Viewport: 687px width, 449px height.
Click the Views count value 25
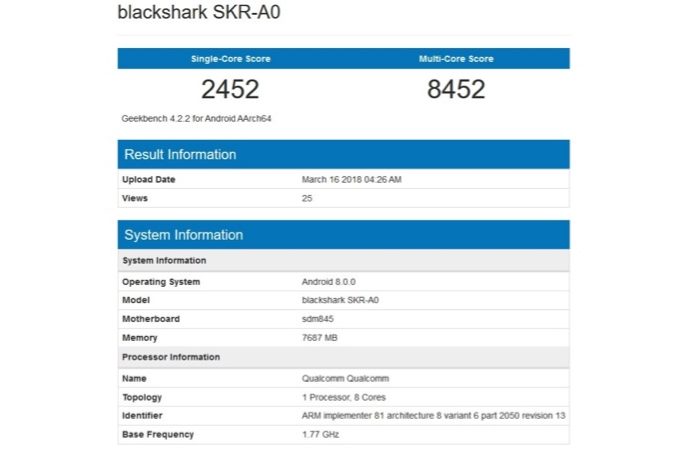pos(307,198)
